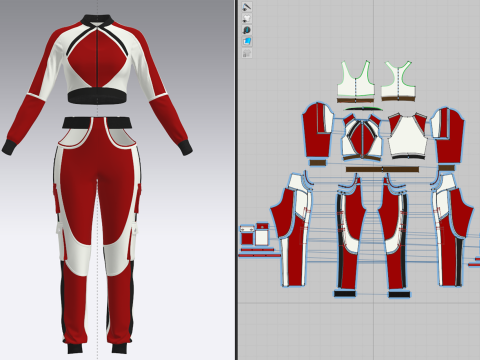
Task: Select the black ankle cuff pattern under left-center leg
Action: pos(345,294)
